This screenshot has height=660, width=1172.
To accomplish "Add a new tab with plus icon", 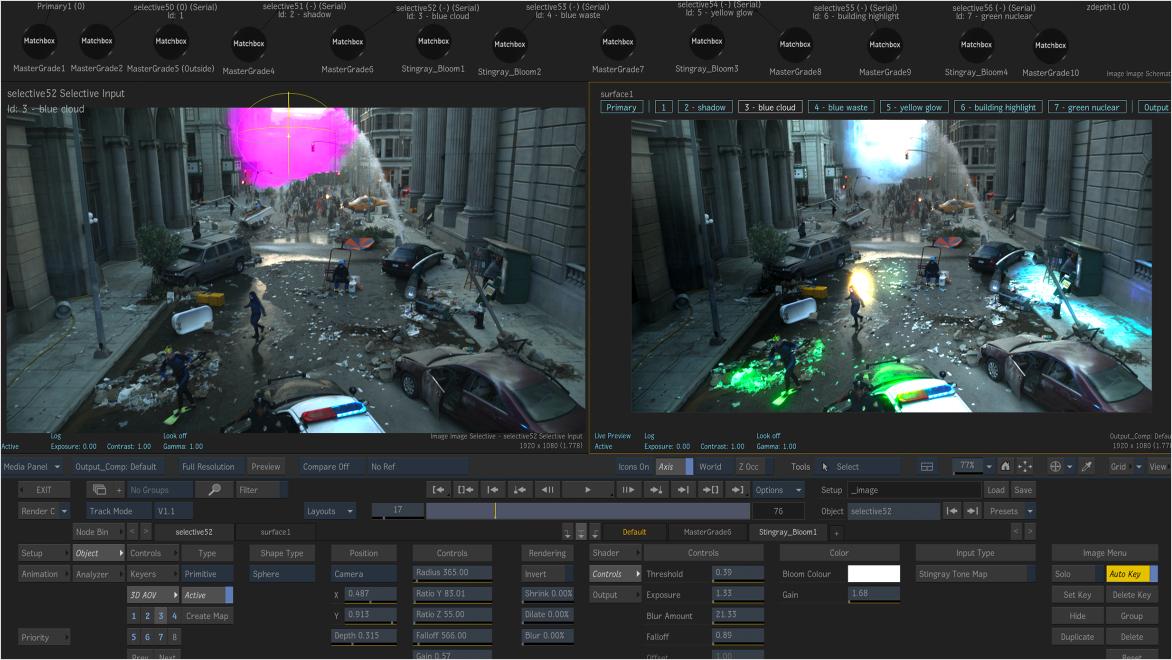I will click(836, 532).
